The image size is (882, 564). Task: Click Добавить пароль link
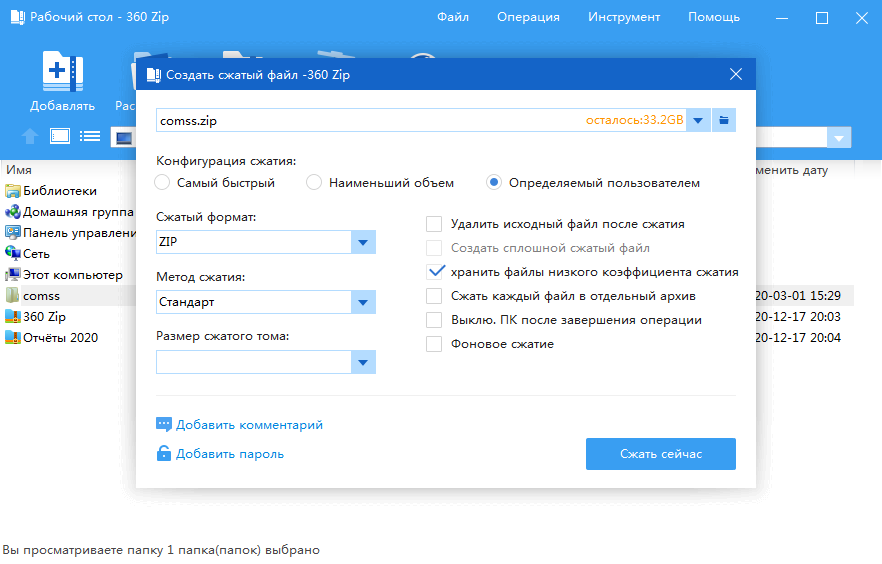coord(230,454)
